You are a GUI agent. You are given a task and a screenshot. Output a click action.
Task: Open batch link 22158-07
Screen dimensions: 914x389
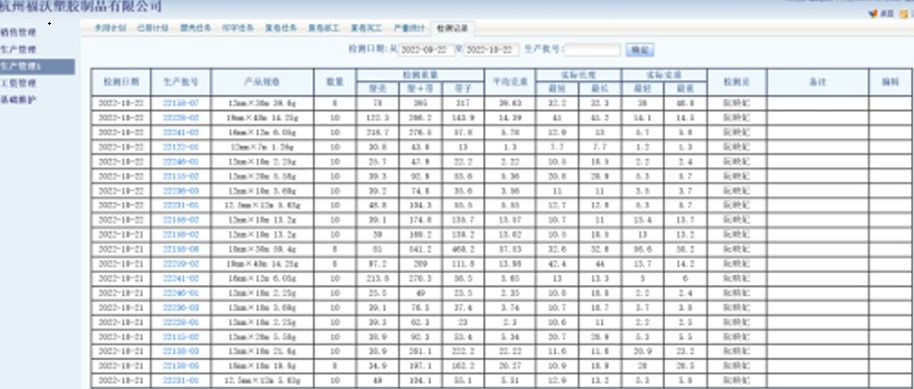click(x=181, y=103)
